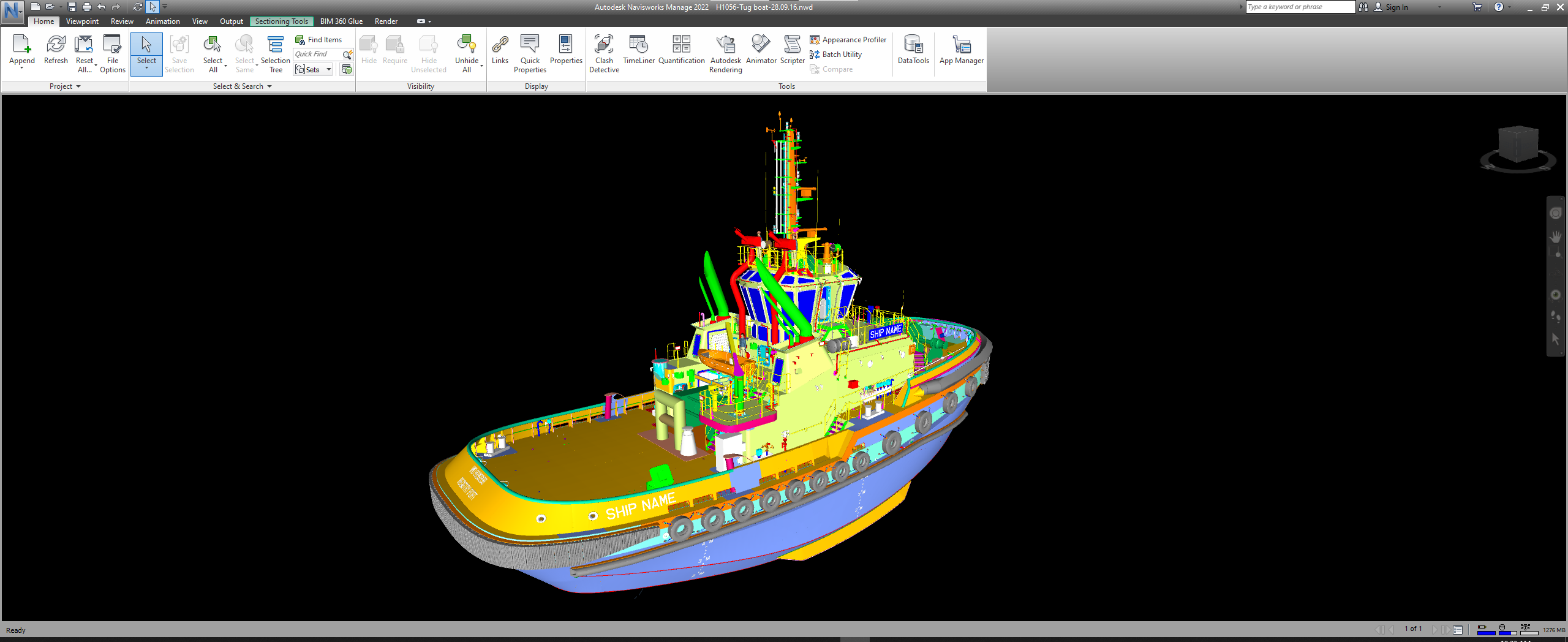Switch to Viewpoint tab
Screen dimensions: 1568x642
point(82,21)
